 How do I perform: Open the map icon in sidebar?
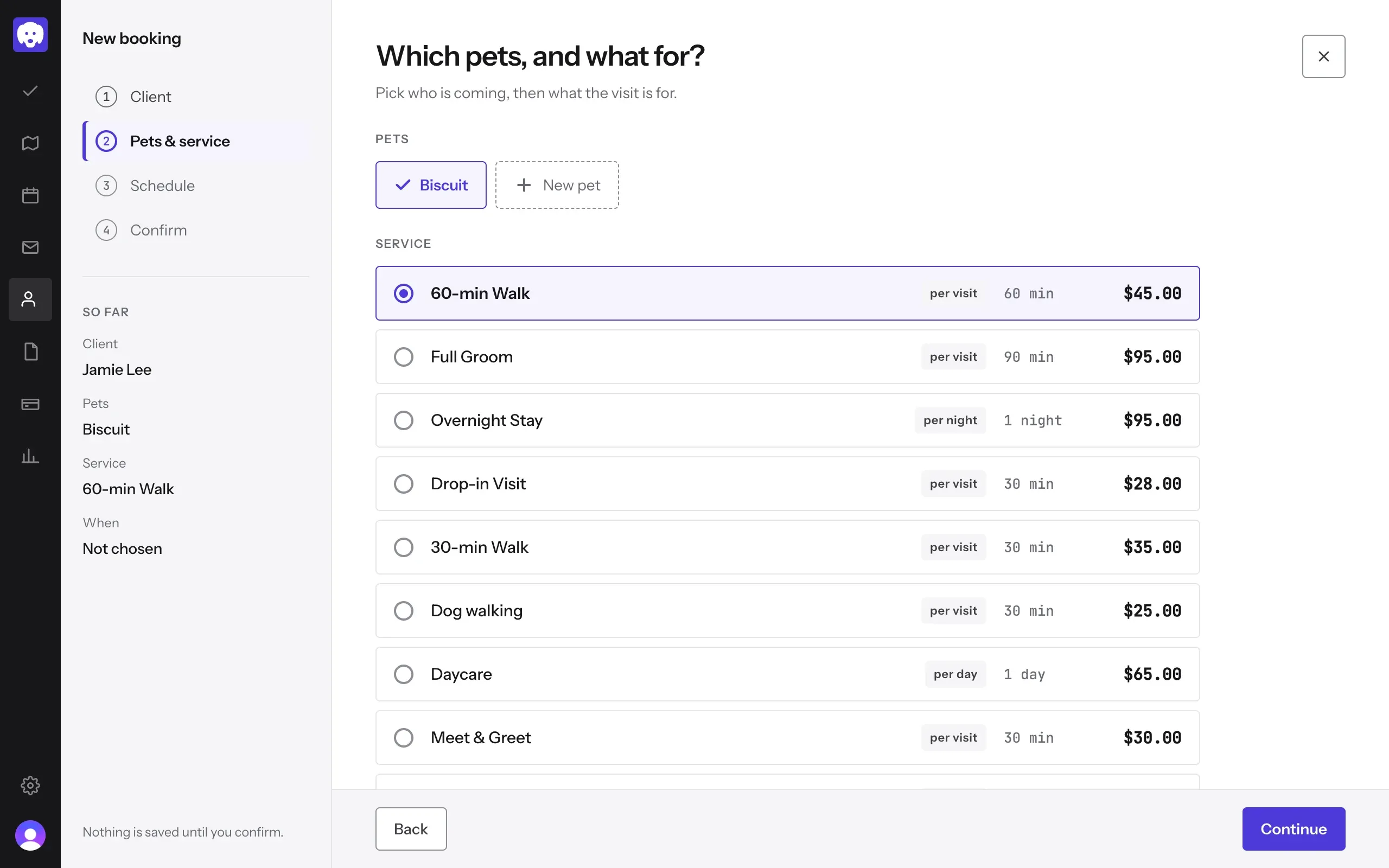click(x=30, y=143)
